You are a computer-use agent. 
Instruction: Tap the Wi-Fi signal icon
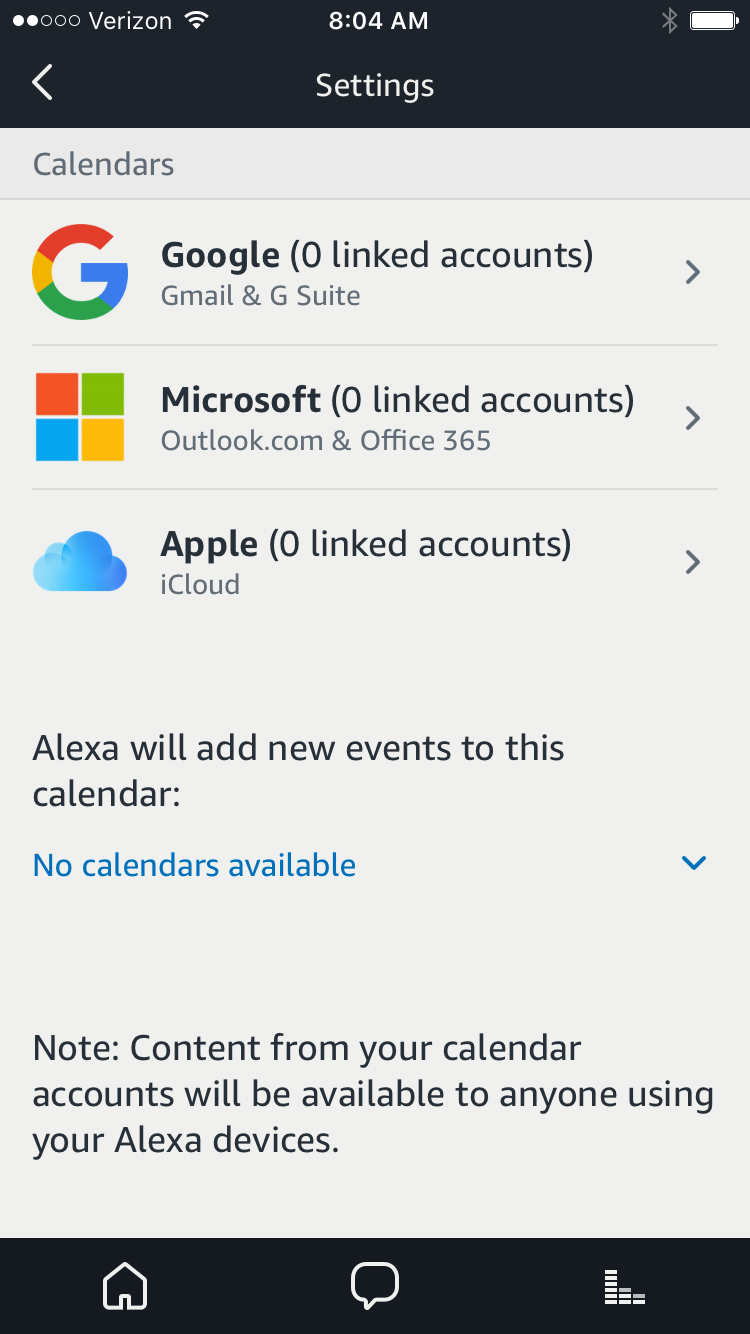click(197, 21)
